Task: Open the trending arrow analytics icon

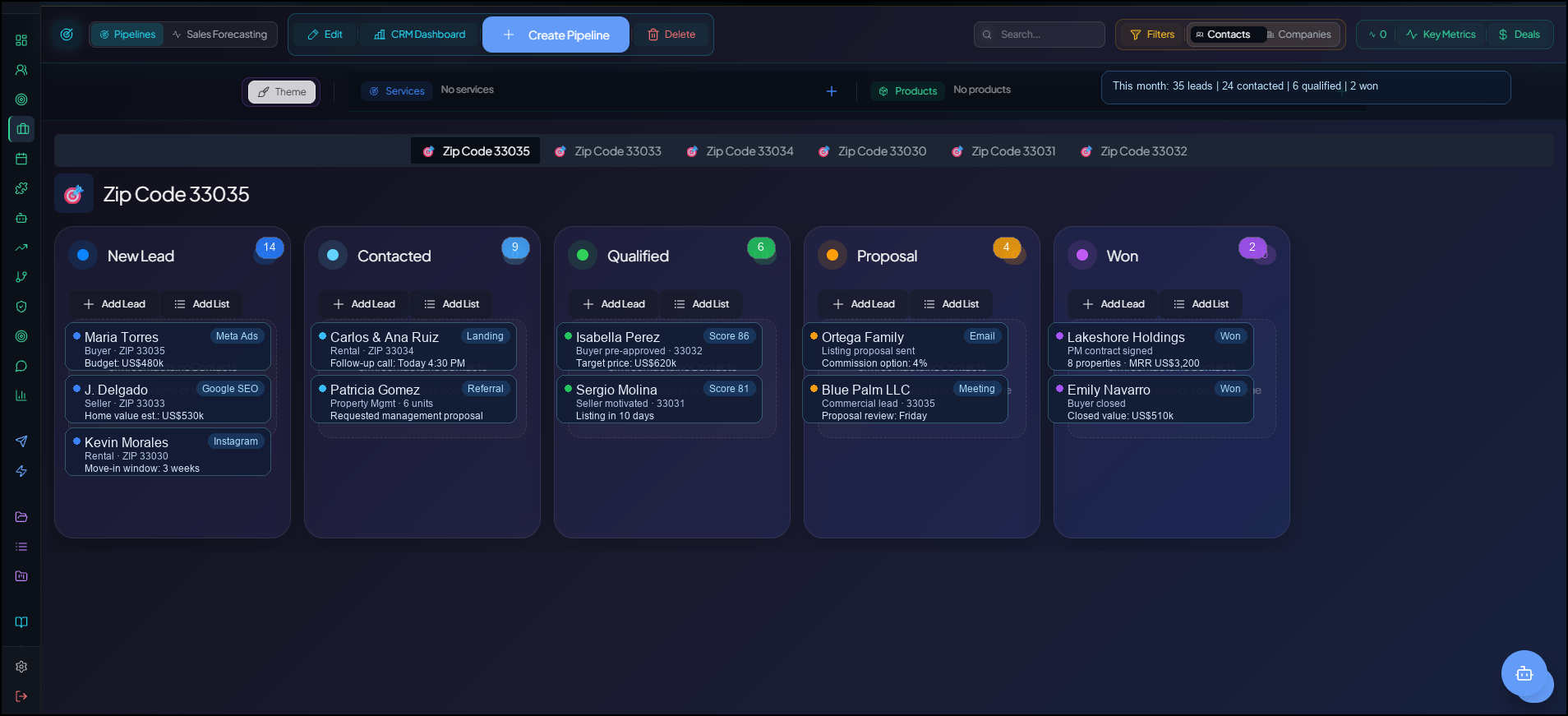Action: (x=21, y=247)
